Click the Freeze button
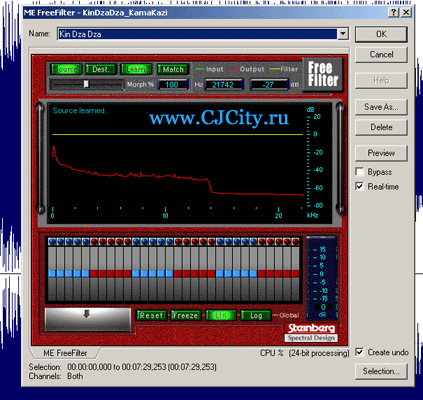 [x=185, y=315]
